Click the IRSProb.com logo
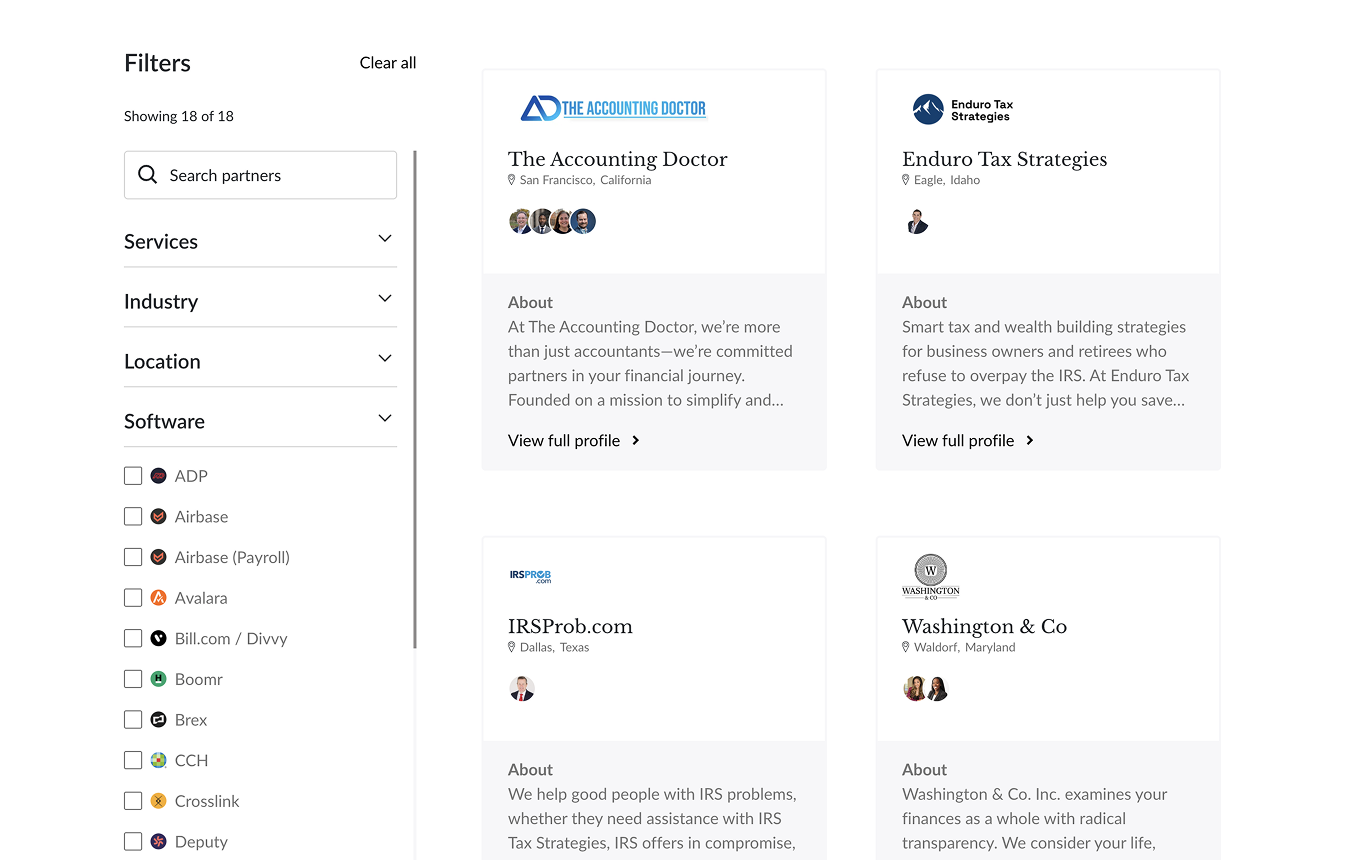Viewport: 1346px width, 860px height. (530, 576)
